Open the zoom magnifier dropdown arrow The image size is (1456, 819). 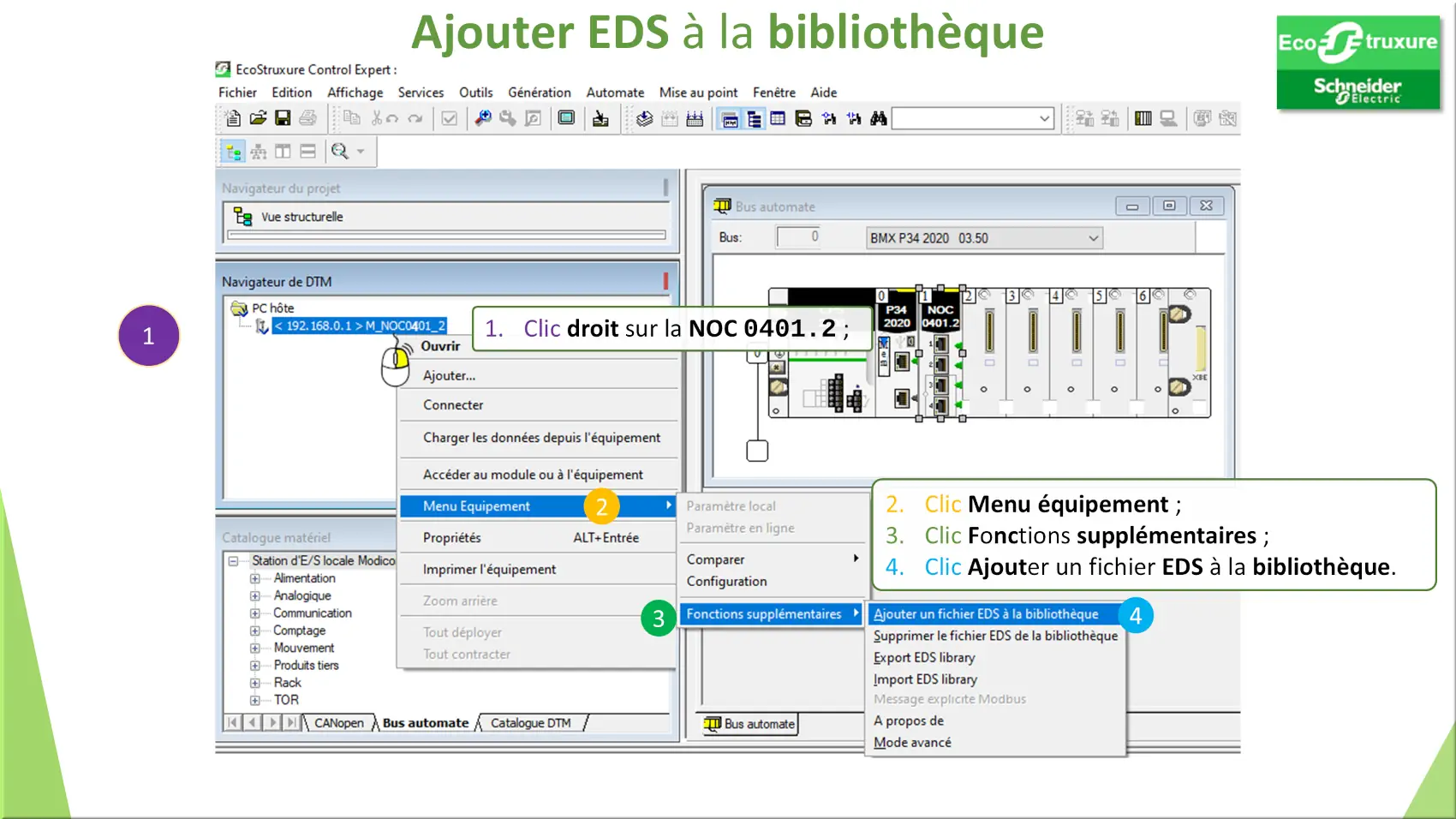point(361,152)
